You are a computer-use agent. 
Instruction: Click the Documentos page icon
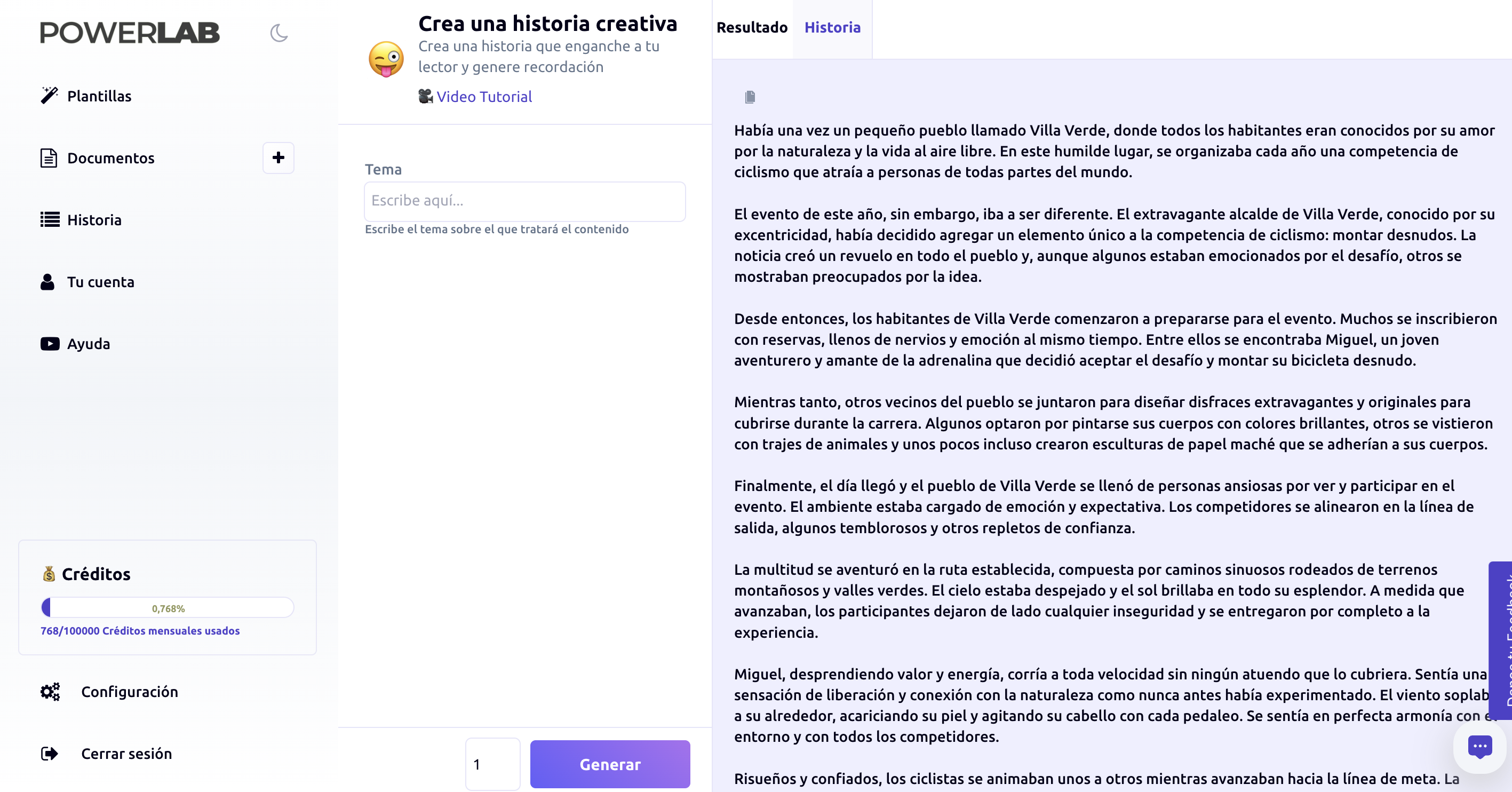point(49,158)
